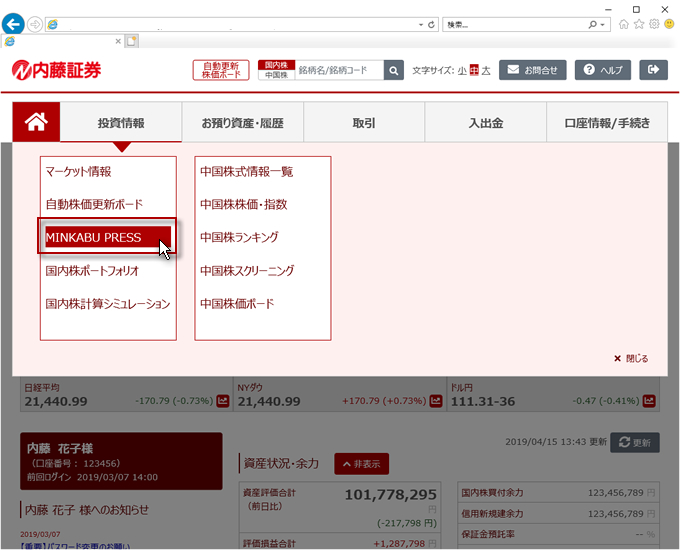Image resolution: width=680 pixels, height=550 pixels.
Task: Click the stock search magnifier button
Action: tap(394, 70)
